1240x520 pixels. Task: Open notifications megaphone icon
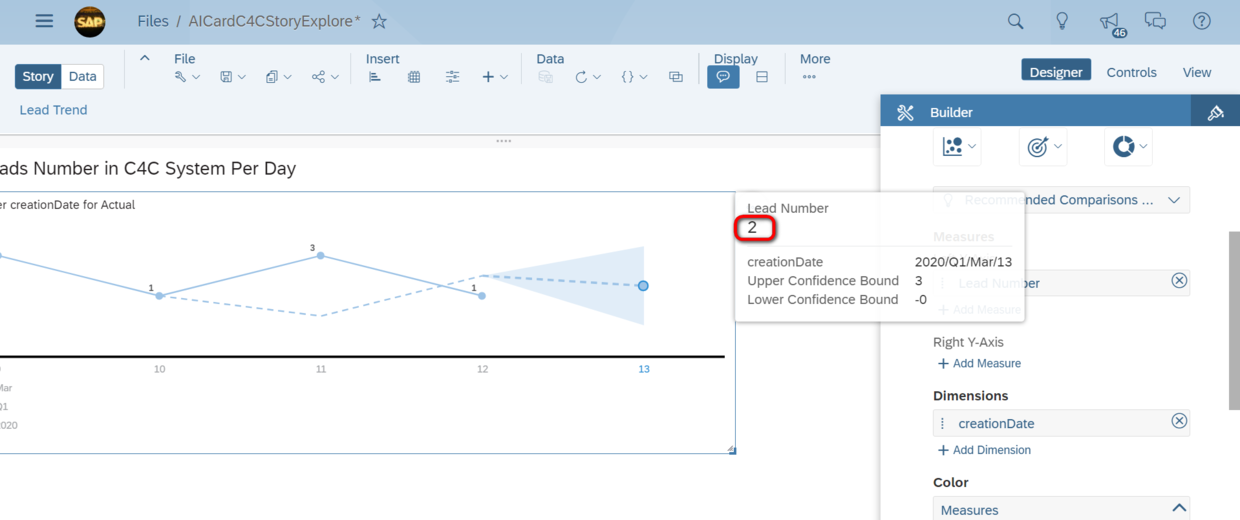(x=1110, y=22)
